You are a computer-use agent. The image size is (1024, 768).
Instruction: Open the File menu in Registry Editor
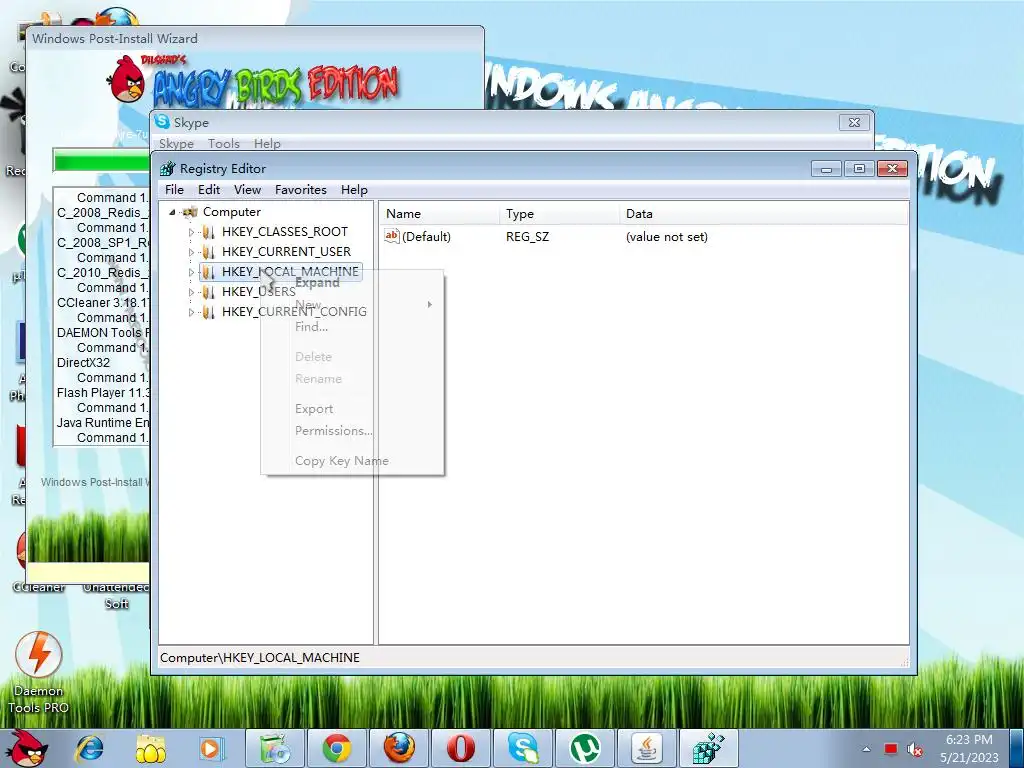tap(174, 189)
